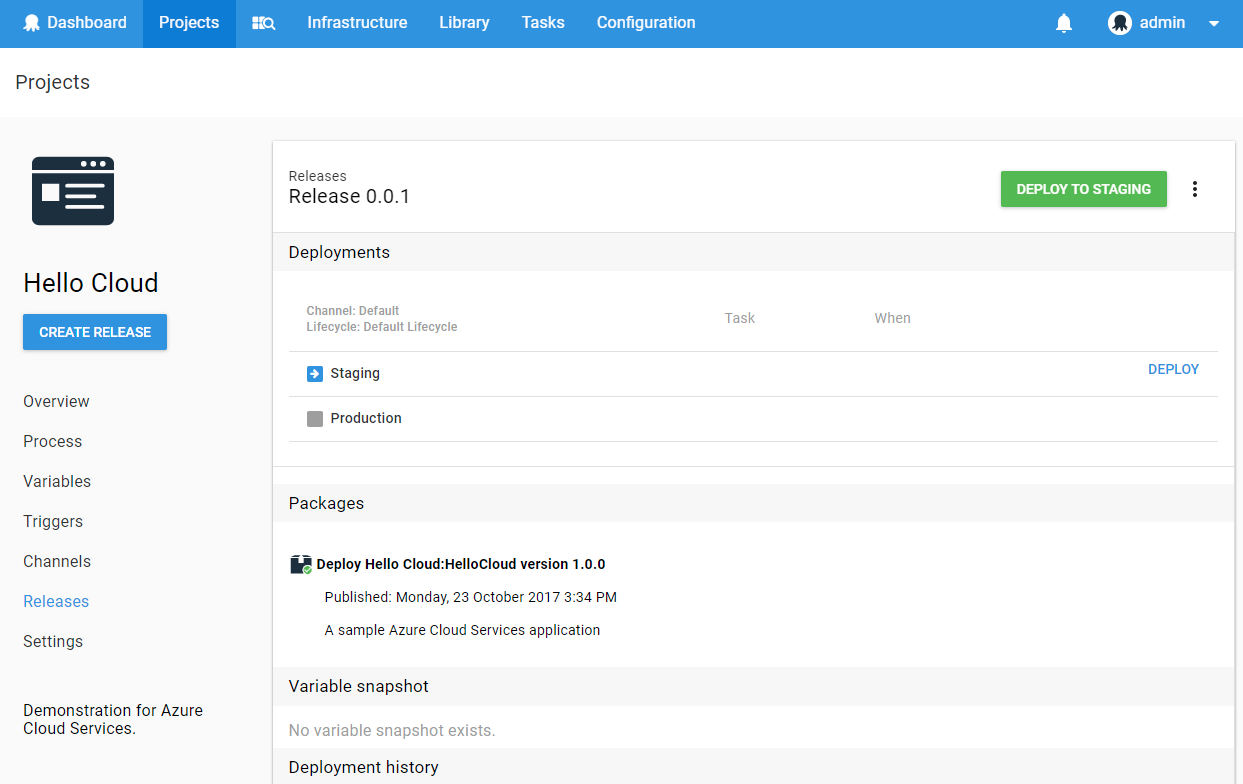Viewport: 1243px width, 784px height.
Task: Click the When column header
Action: click(x=893, y=318)
